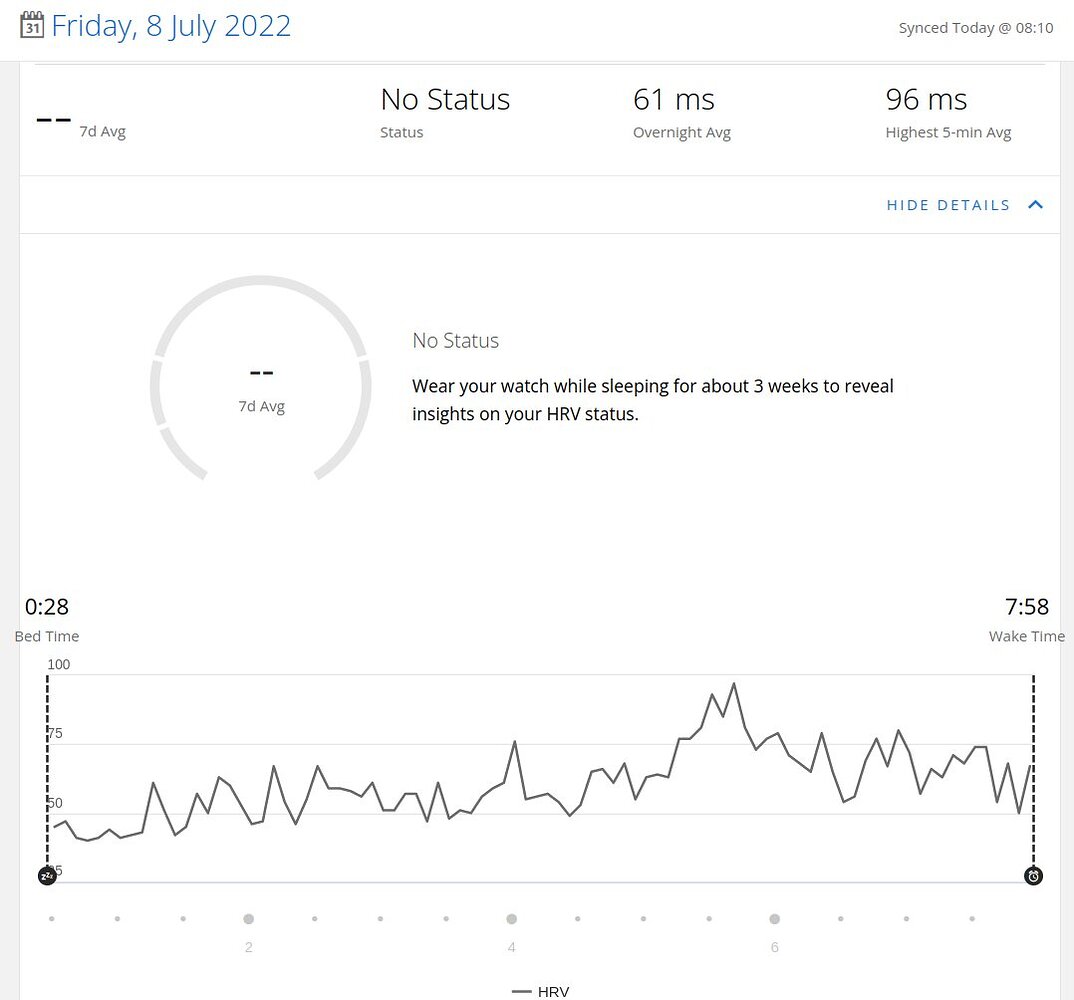Click the 96 ms Highest 5-min Avg value
The height and width of the screenshot is (1000, 1074).
926,99
